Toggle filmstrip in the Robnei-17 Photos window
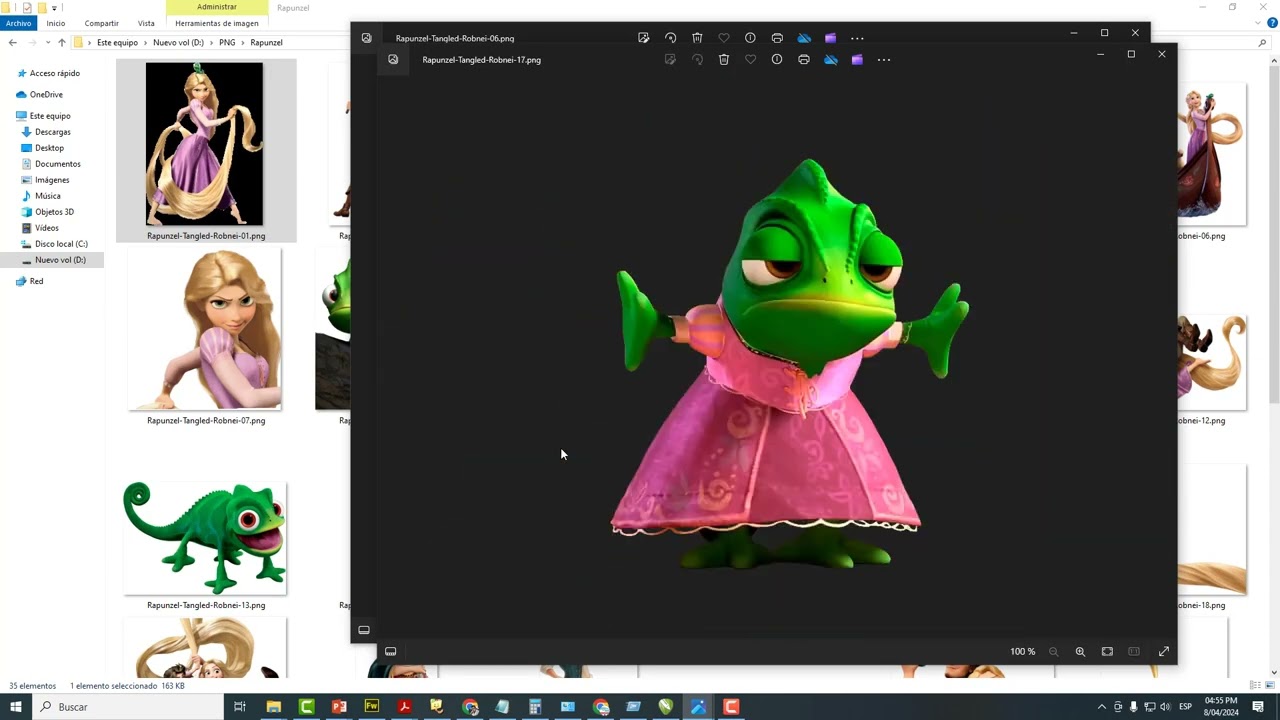Image resolution: width=1280 pixels, height=720 pixels. coord(391,652)
